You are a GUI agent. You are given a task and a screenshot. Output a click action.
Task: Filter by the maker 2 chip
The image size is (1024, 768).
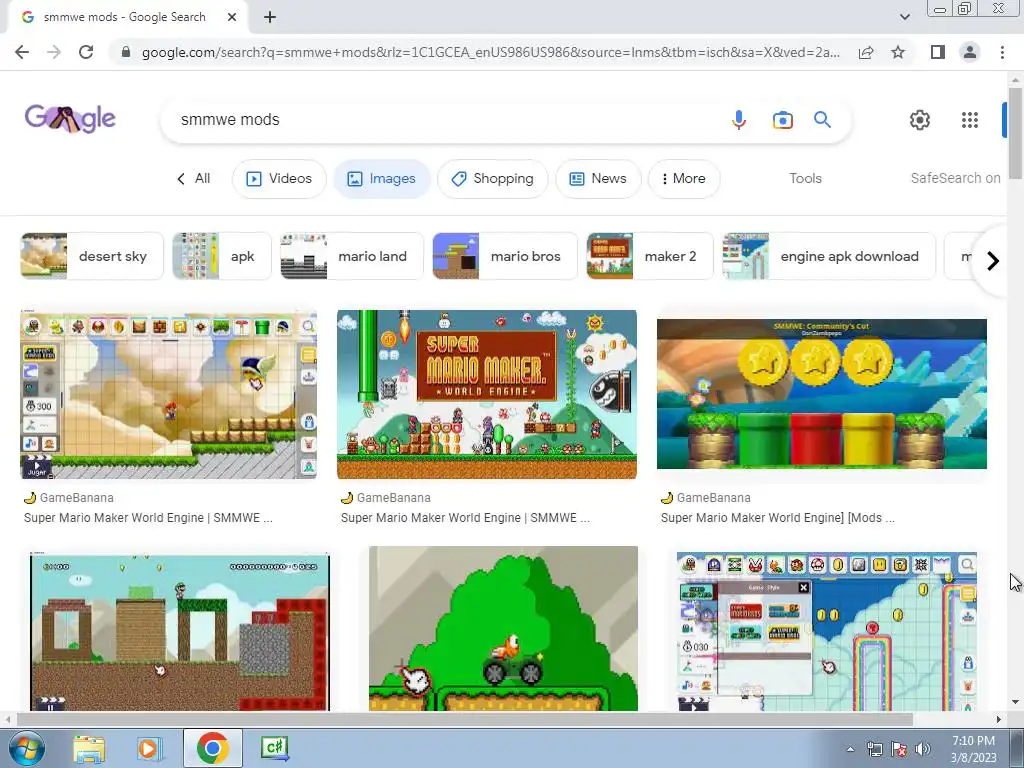tap(650, 256)
